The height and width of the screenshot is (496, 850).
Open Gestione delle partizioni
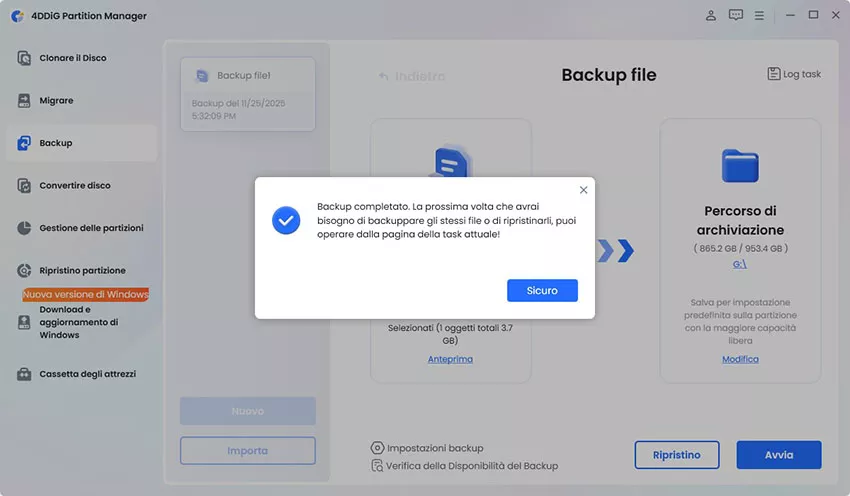(92, 228)
